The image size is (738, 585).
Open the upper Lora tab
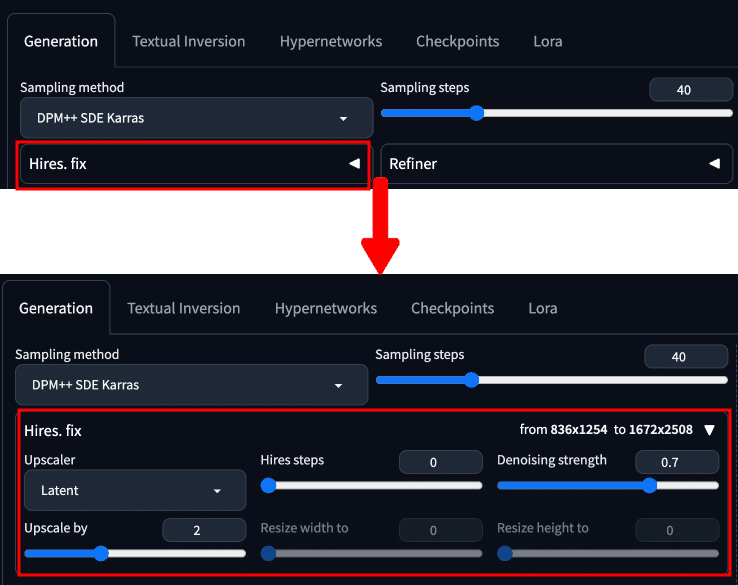point(548,41)
